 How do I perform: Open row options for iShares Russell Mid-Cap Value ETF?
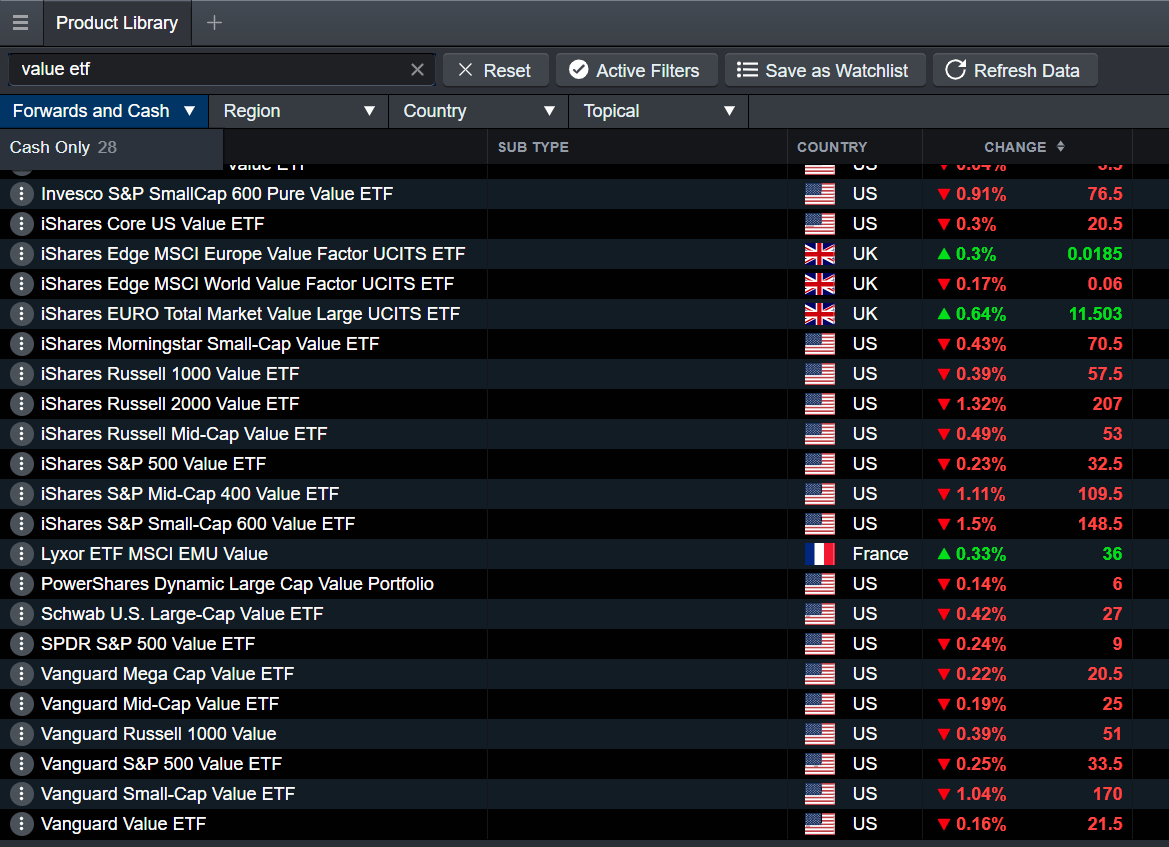(x=22, y=434)
